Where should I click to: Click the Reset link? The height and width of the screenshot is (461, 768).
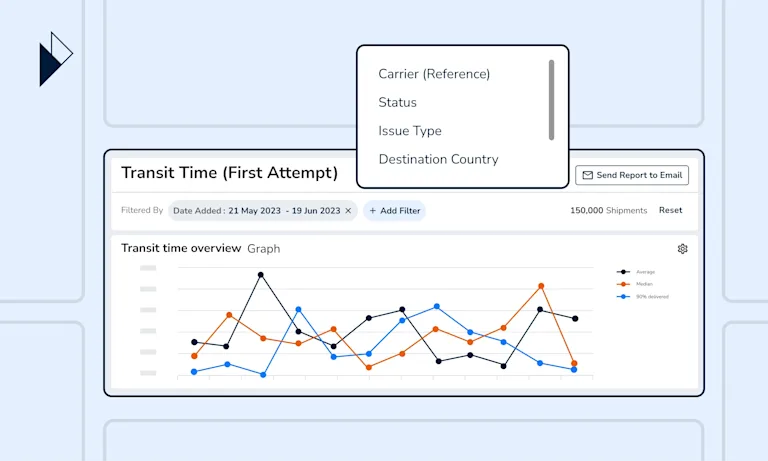click(x=670, y=210)
